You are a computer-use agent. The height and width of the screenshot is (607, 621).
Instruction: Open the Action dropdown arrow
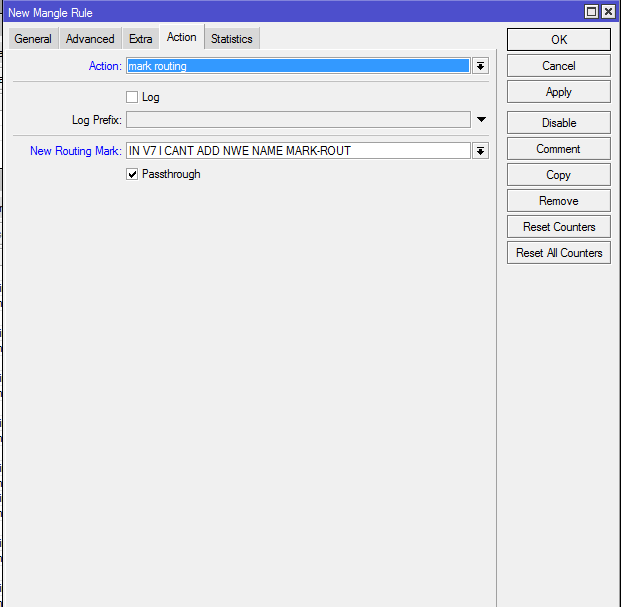[480, 66]
